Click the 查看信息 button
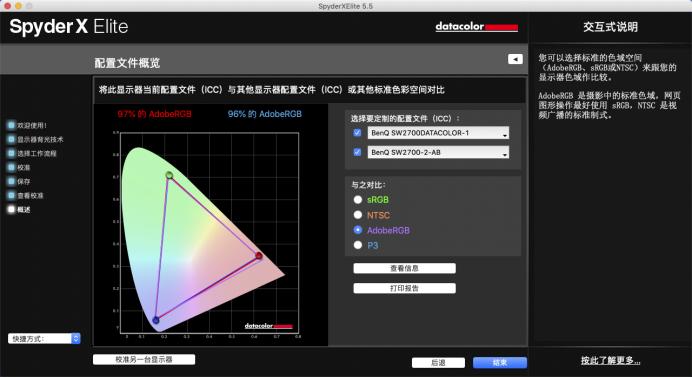Image resolution: width=692 pixels, height=378 pixels. (404, 268)
